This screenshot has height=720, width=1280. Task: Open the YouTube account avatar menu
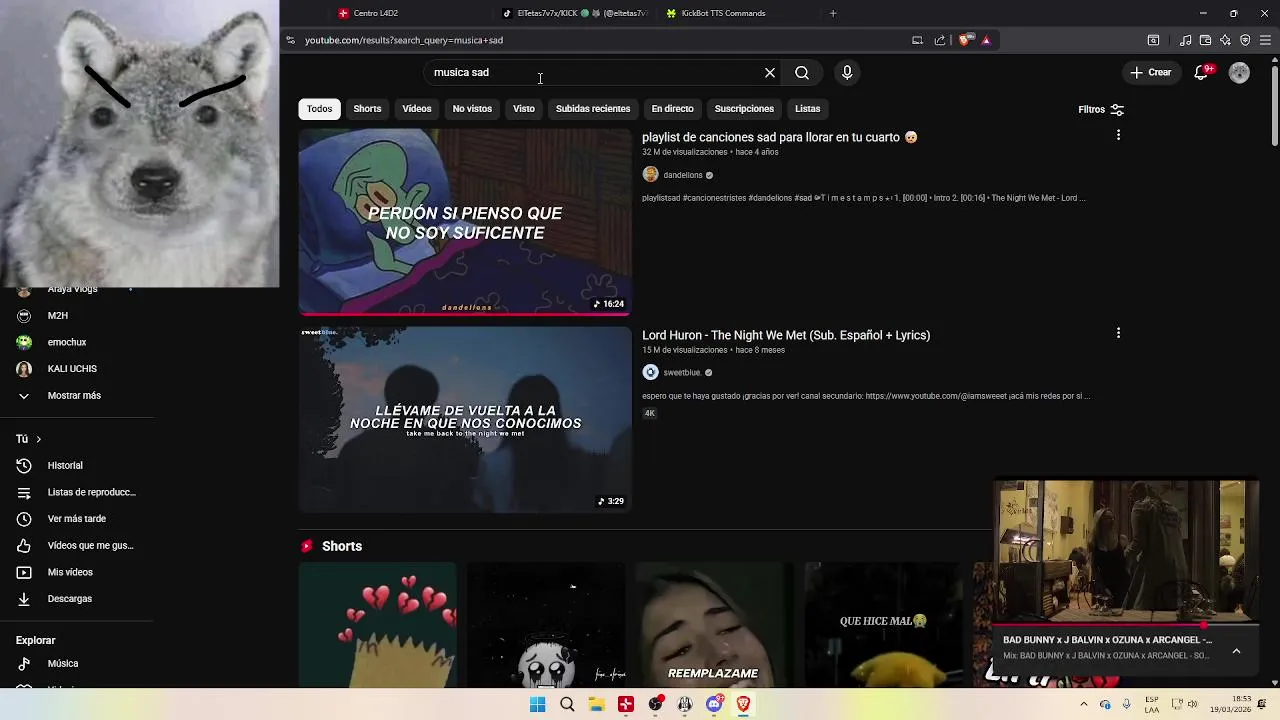1239,72
